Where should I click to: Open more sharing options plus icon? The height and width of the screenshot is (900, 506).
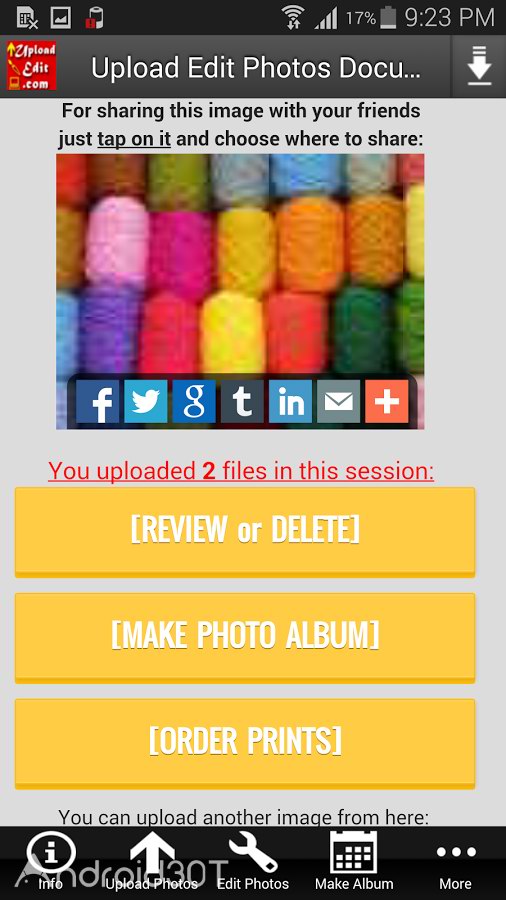coord(387,401)
